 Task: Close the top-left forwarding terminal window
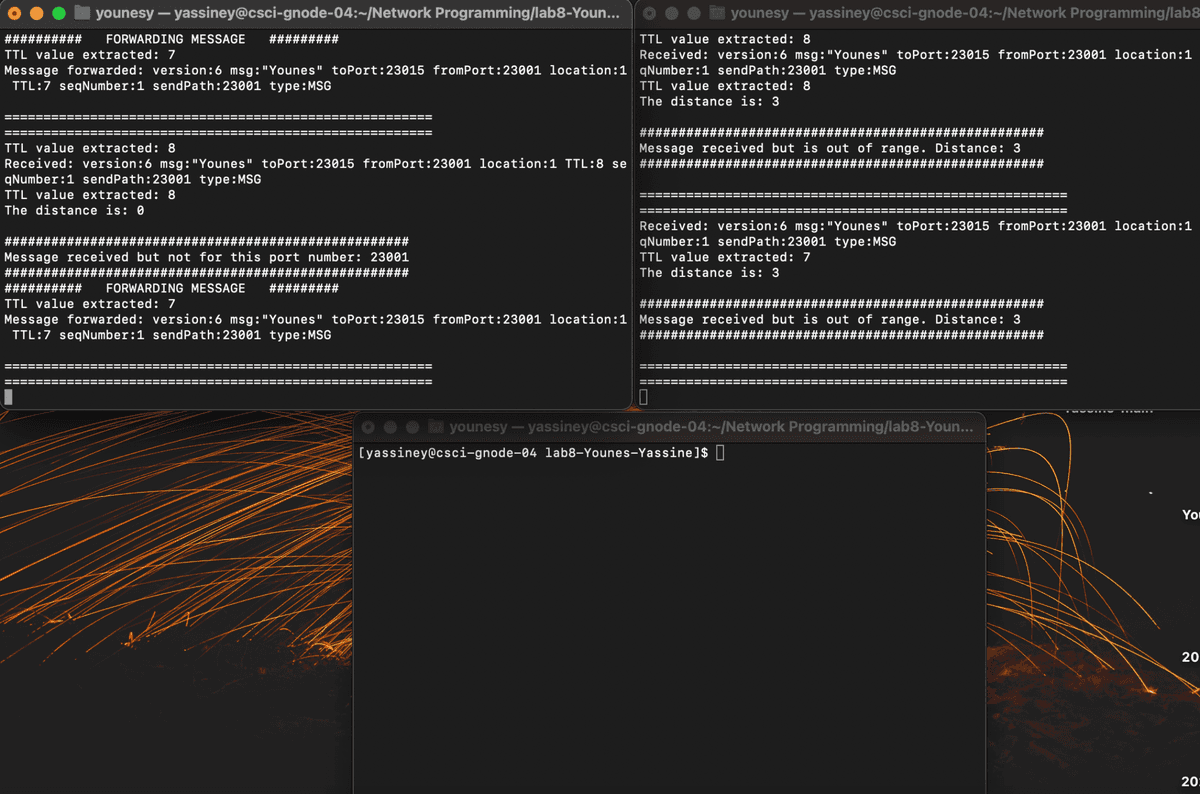(14, 14)
